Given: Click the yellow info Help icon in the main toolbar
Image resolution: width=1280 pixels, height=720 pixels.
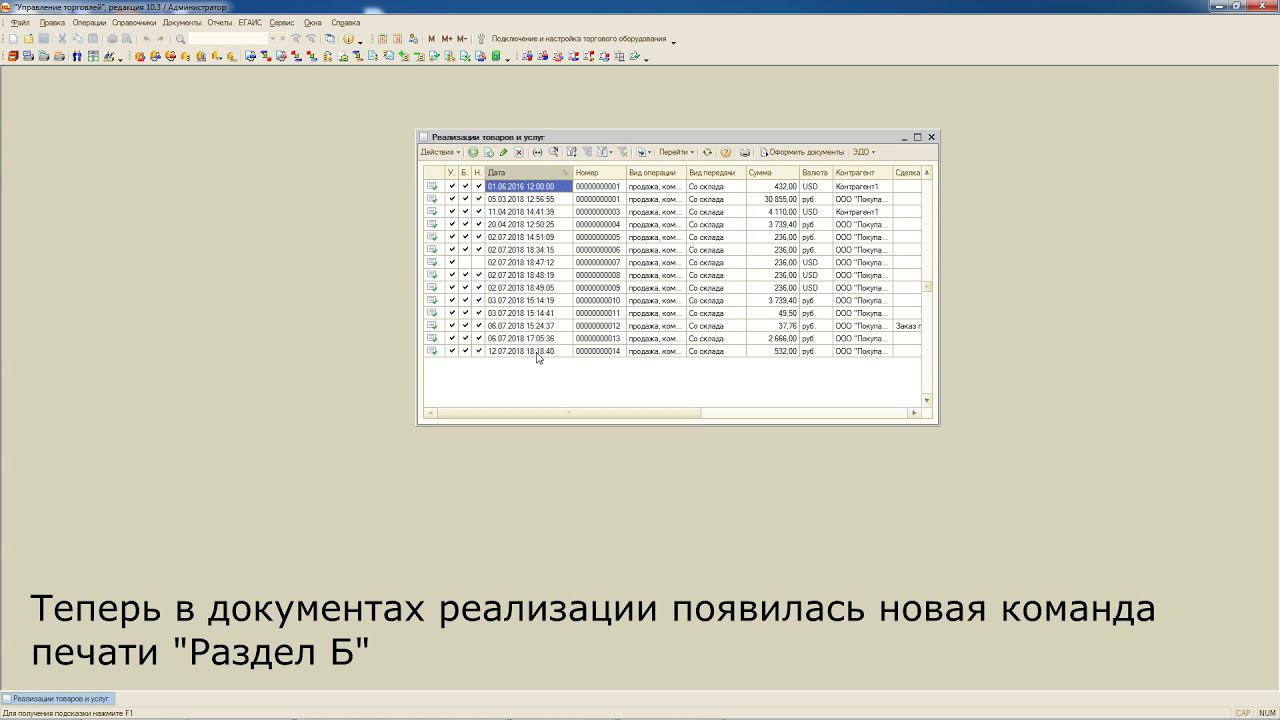Looking at the screenshot, I should [x=348, y=39].
